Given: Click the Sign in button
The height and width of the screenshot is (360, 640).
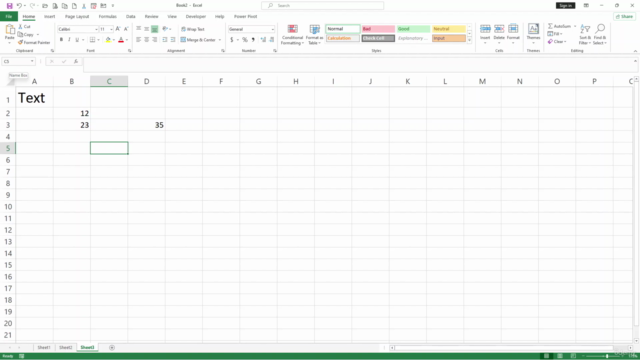Looking at the screenshot, I should (x=565, y=5).
